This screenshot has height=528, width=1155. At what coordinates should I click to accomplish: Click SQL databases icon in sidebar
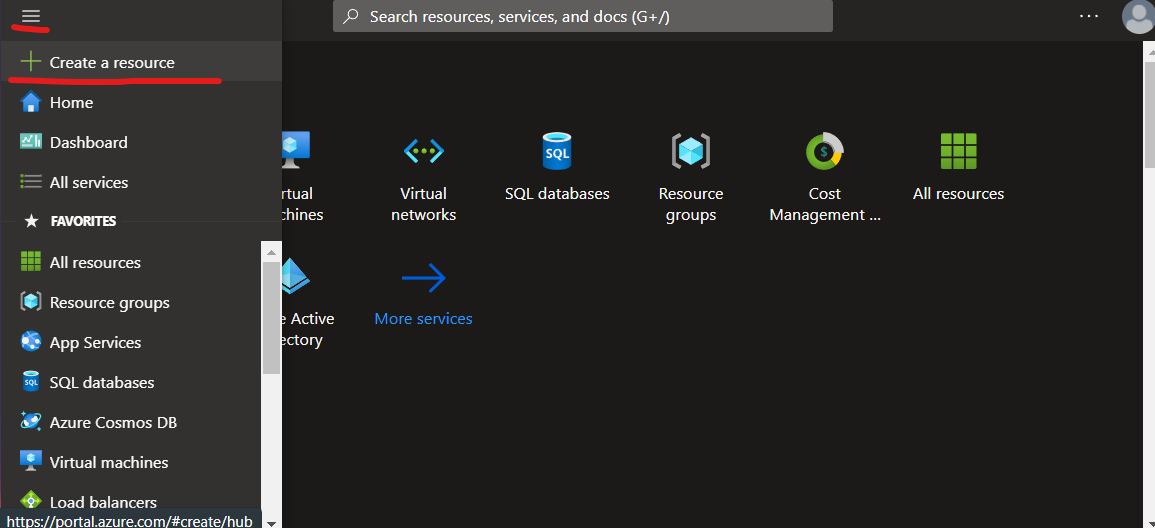30,382
